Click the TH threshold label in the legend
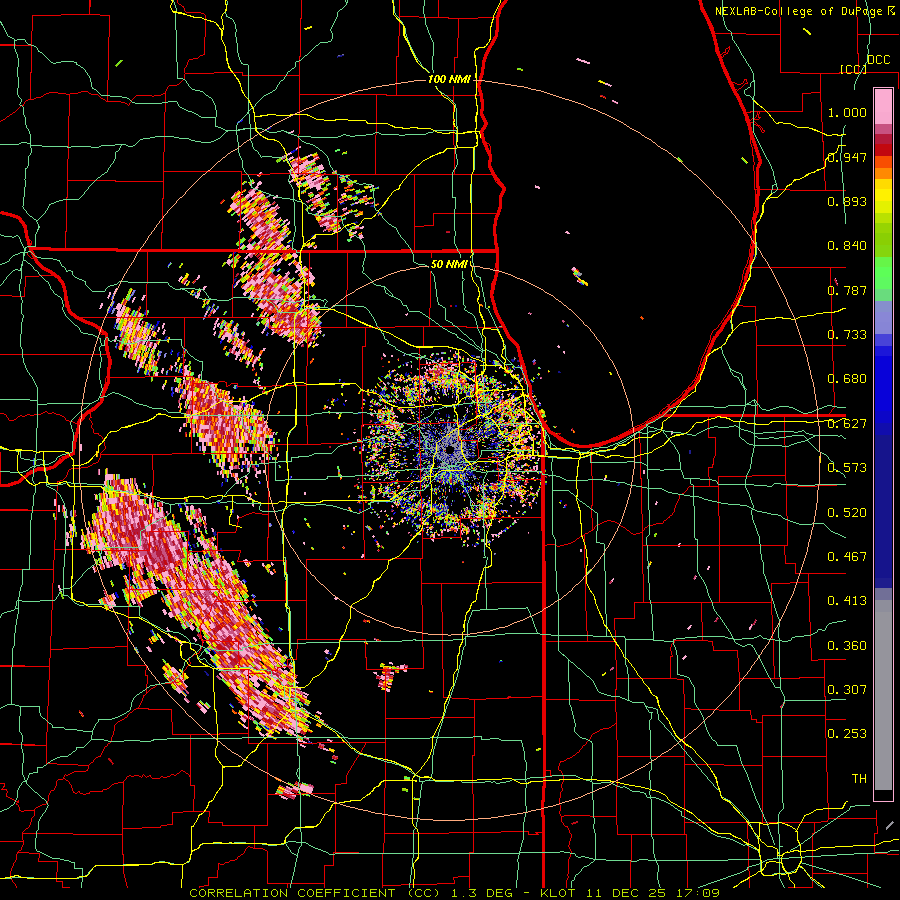This screenshot has width=900, height=900. (x=859, y=779)
